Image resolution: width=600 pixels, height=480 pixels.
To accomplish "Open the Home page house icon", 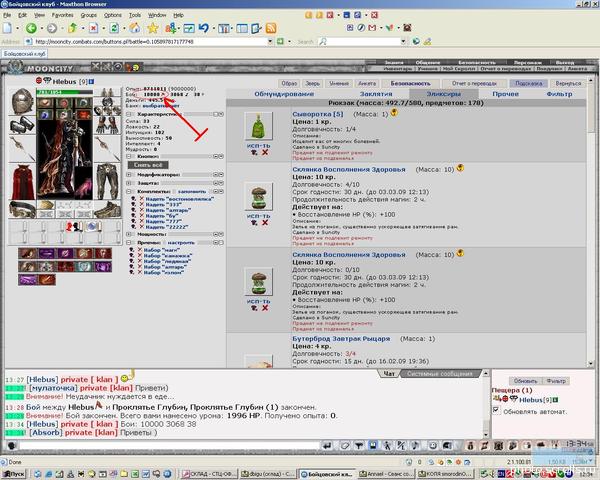I will (134, 28).
